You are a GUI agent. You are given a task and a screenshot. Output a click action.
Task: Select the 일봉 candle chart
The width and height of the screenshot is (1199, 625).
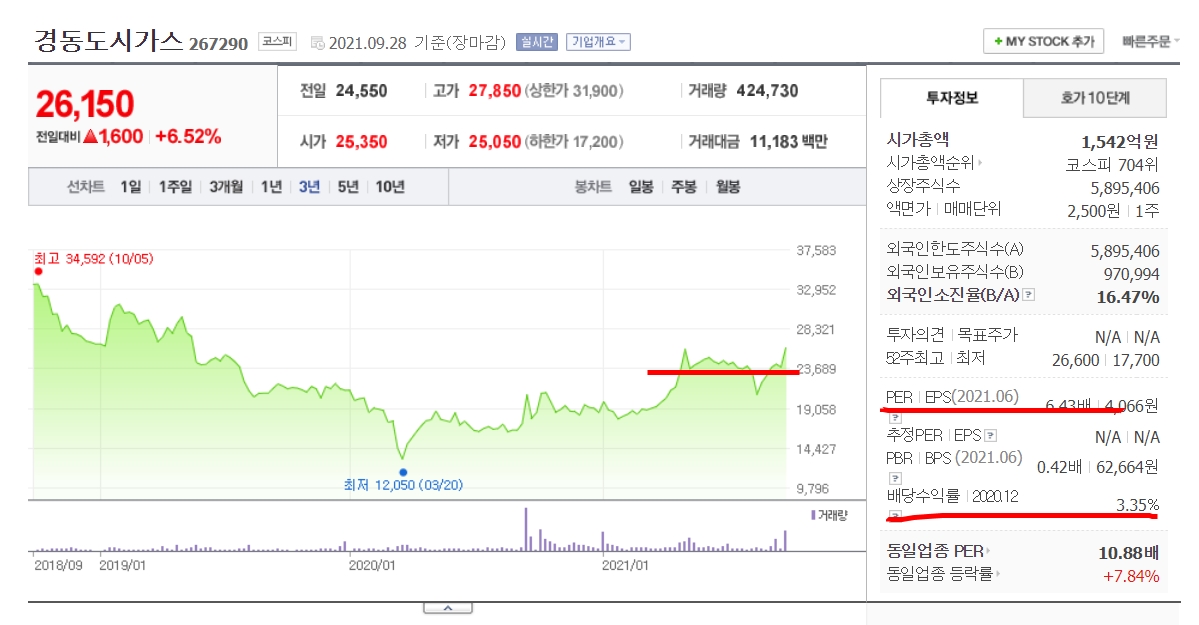(x=641, y=187)
